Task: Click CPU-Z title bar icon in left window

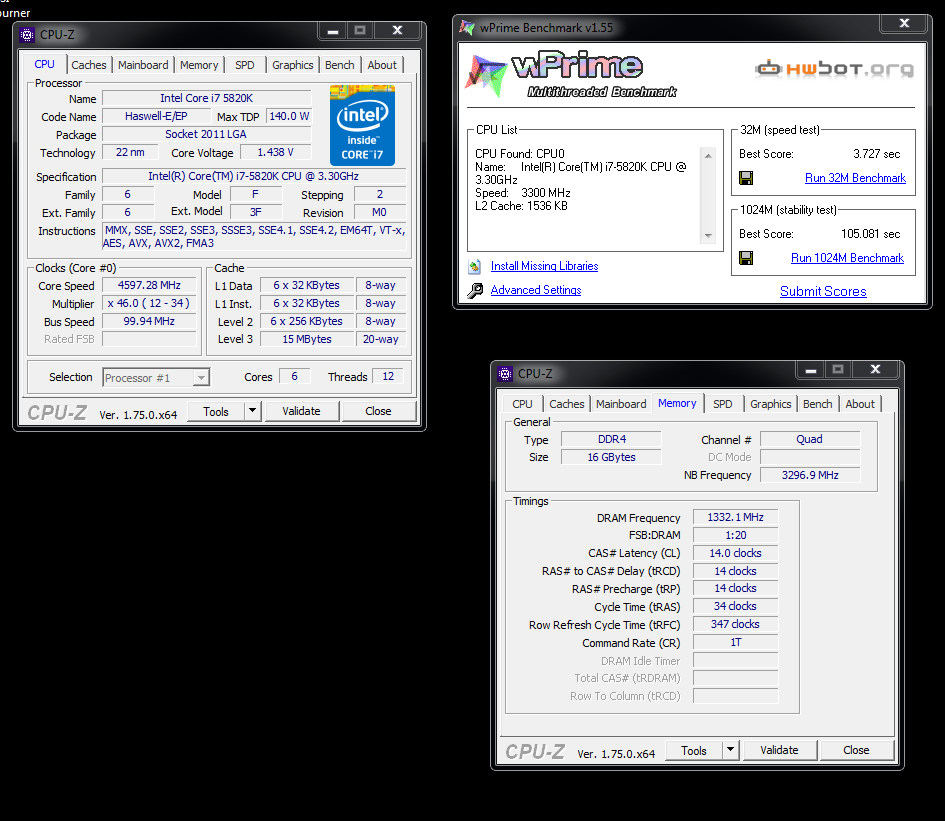Action: pyautogui.click(x=27, y=35)
